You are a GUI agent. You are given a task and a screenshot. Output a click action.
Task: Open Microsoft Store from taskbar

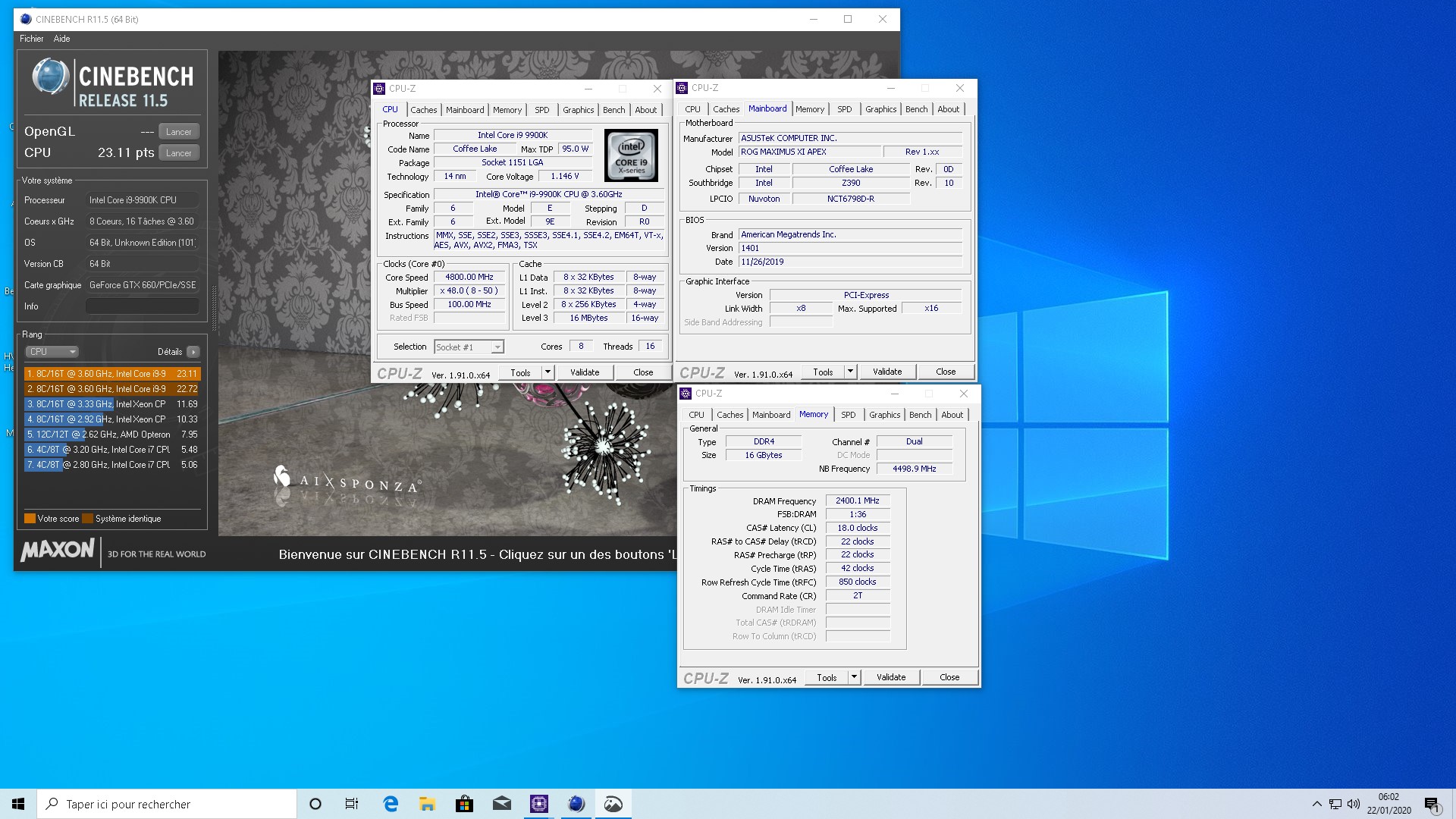[x=465, y=804]
